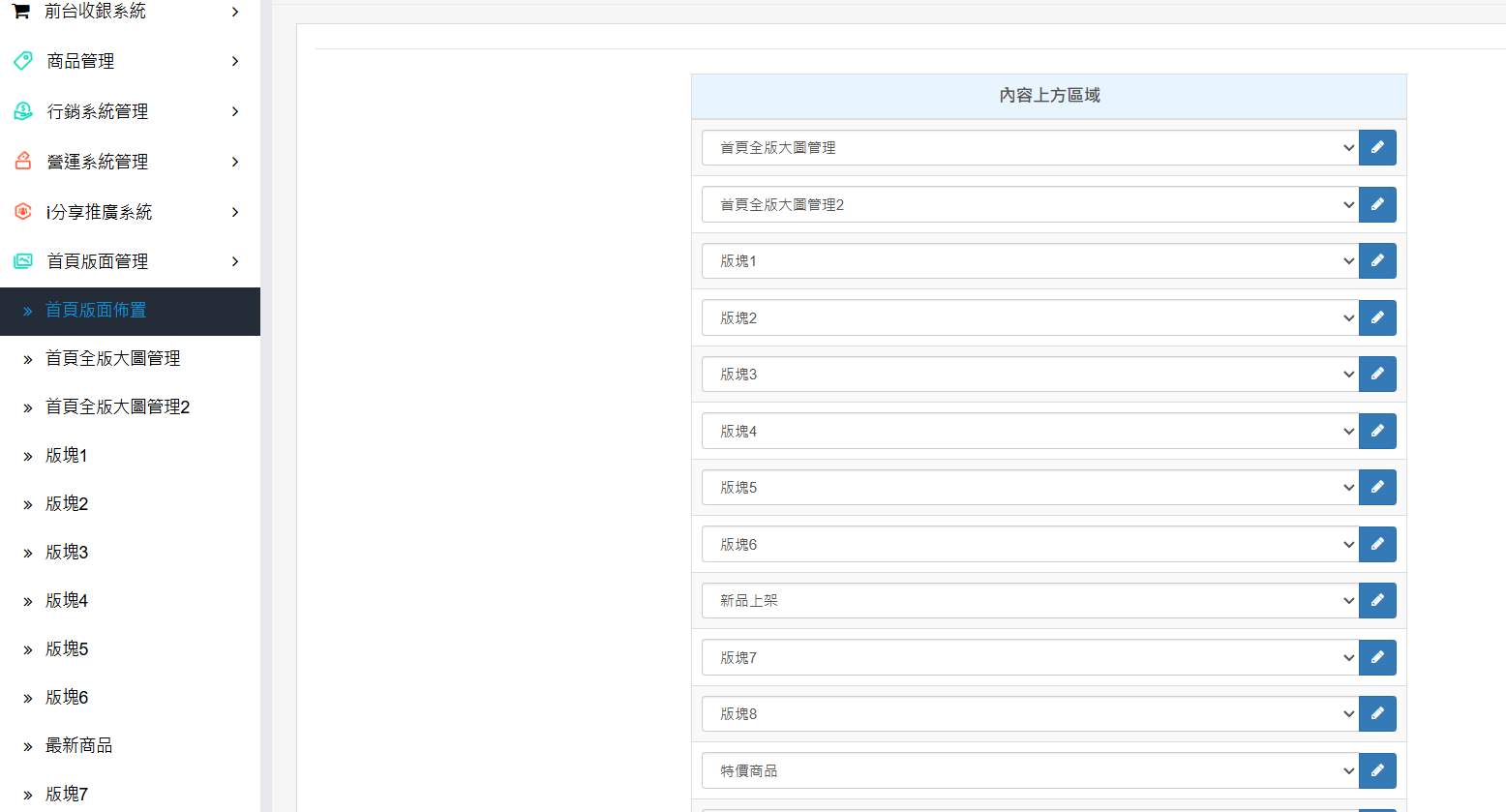Click the image icon beside 首頁版面管理
This screenshot has width=1506, height=812.
point(23,261)
